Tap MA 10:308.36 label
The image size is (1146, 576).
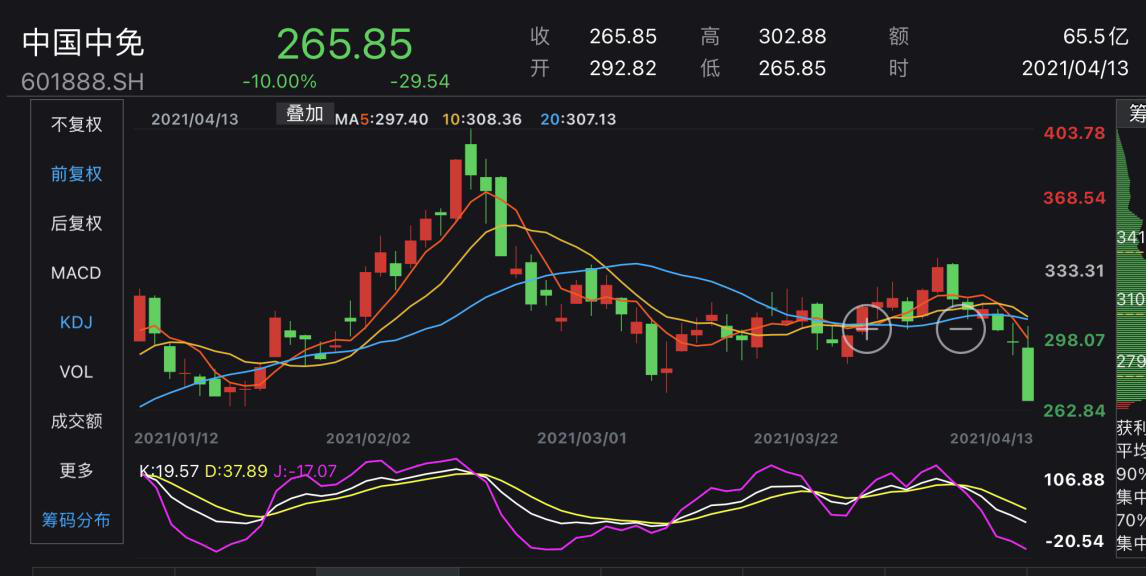(x=482, y=119)
